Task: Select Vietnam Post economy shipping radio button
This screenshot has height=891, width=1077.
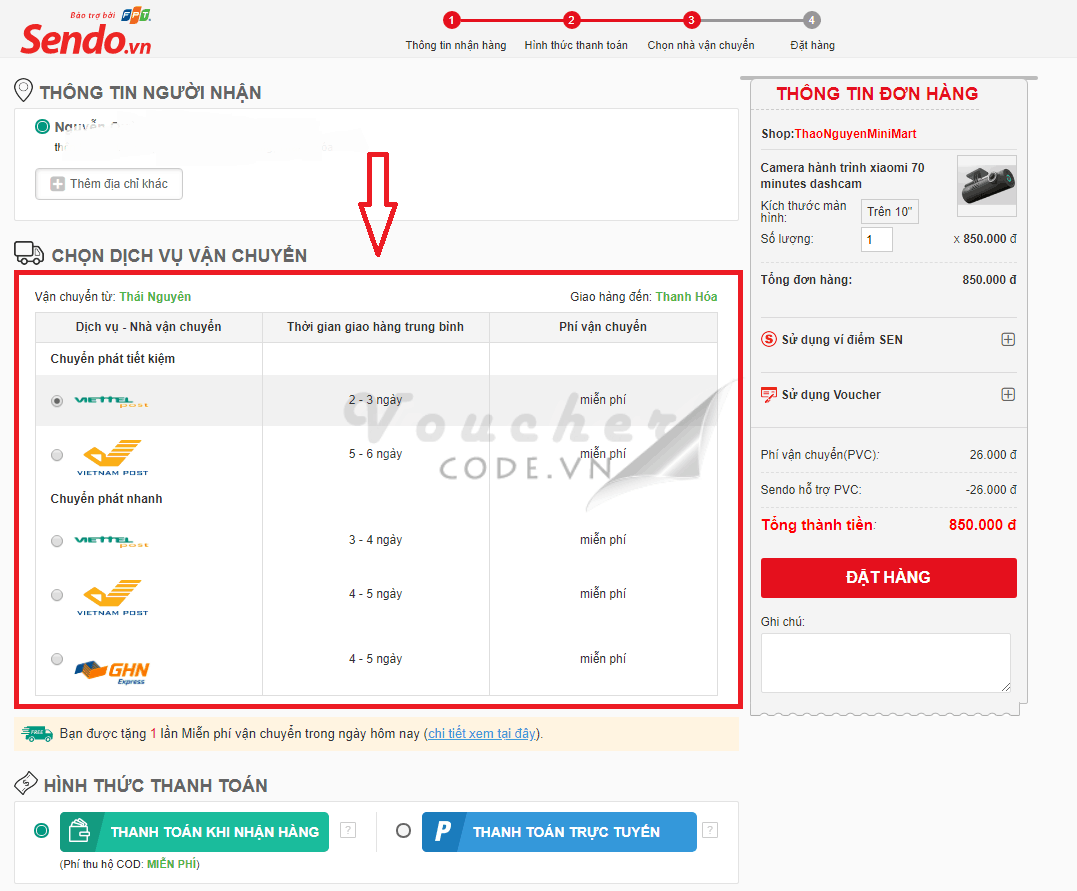Action: (x=57, y=455)
